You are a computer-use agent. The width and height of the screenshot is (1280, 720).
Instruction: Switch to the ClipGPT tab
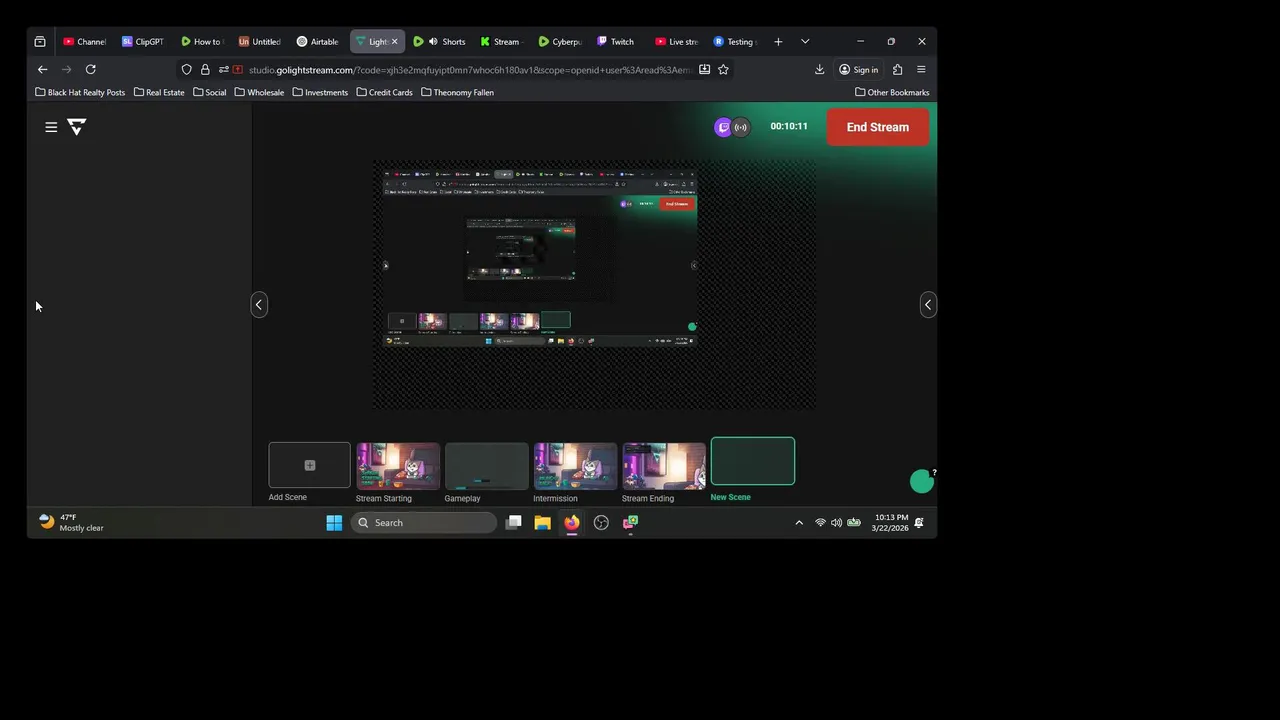pyautogui.click(x=143, y=42)
